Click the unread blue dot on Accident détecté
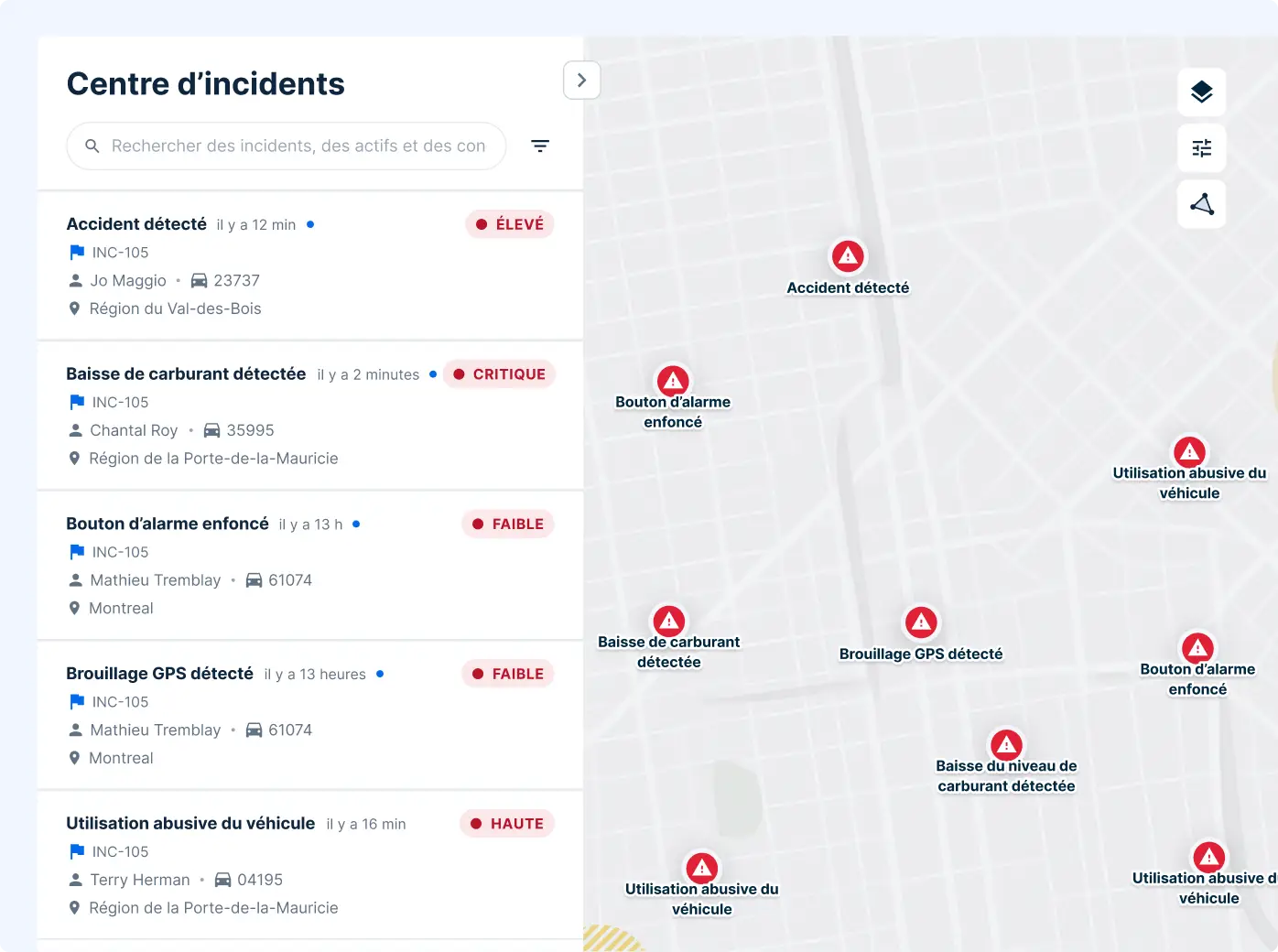1278x952 pixels. [310, 224]
